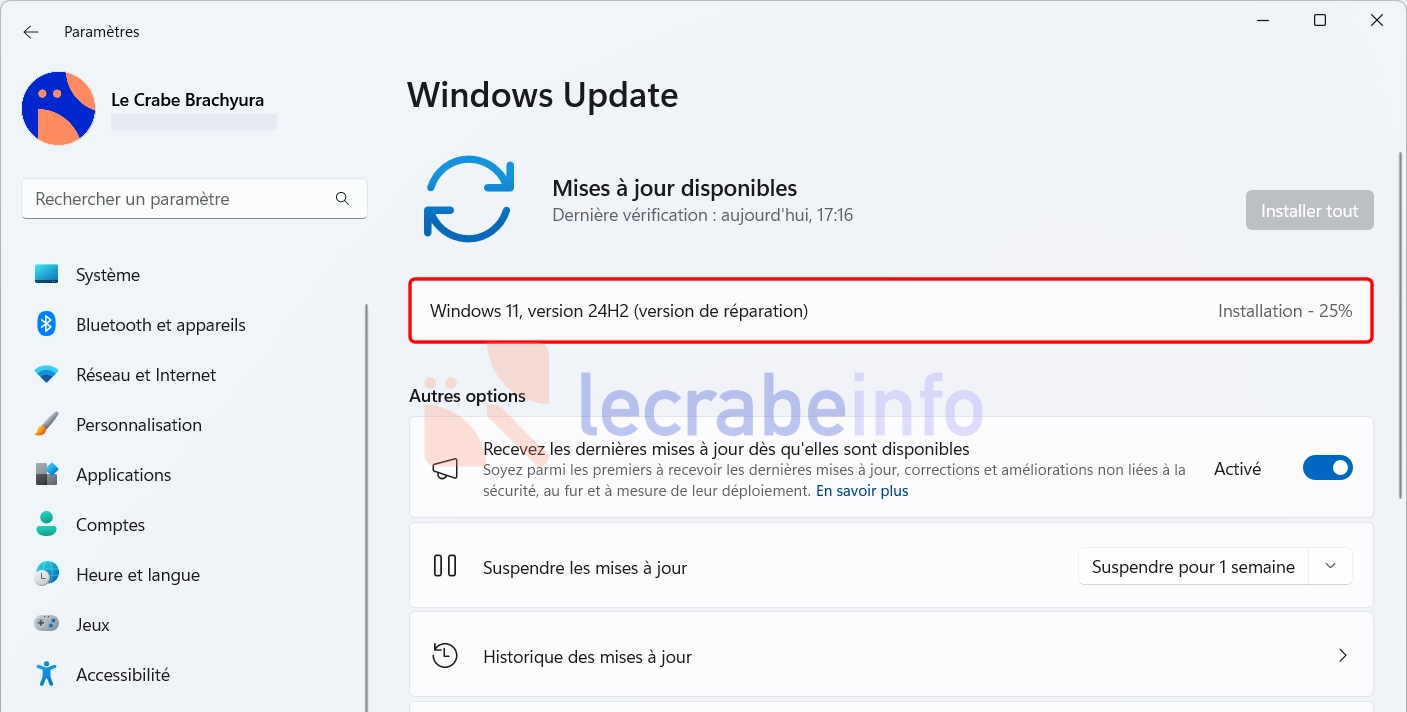Open the Jeux gamepad icon
Viewport: 1407px width, 712px height.
tap(46, 624)
